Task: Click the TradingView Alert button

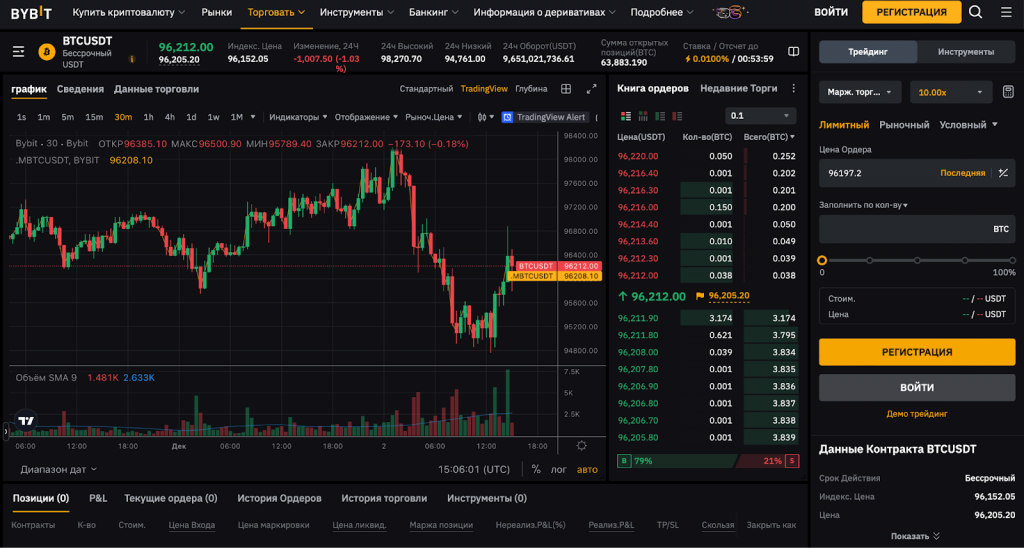Action: 543,117
